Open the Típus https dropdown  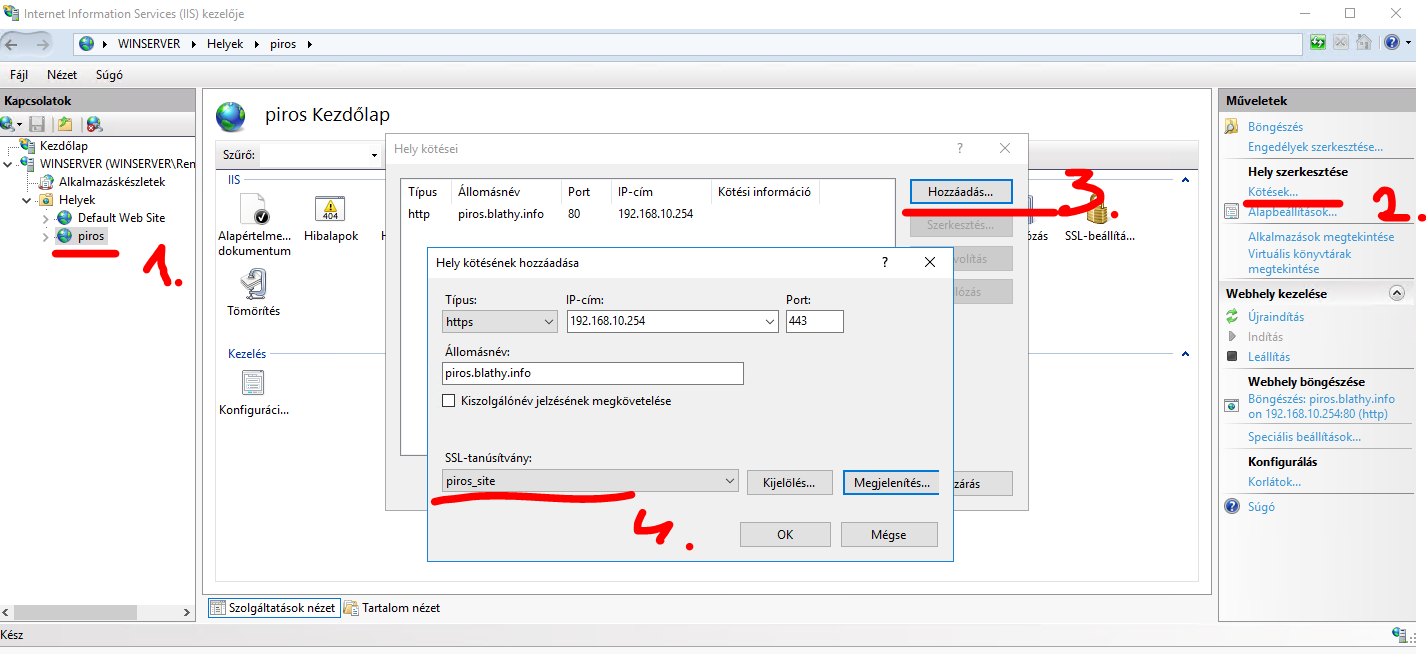500,322
